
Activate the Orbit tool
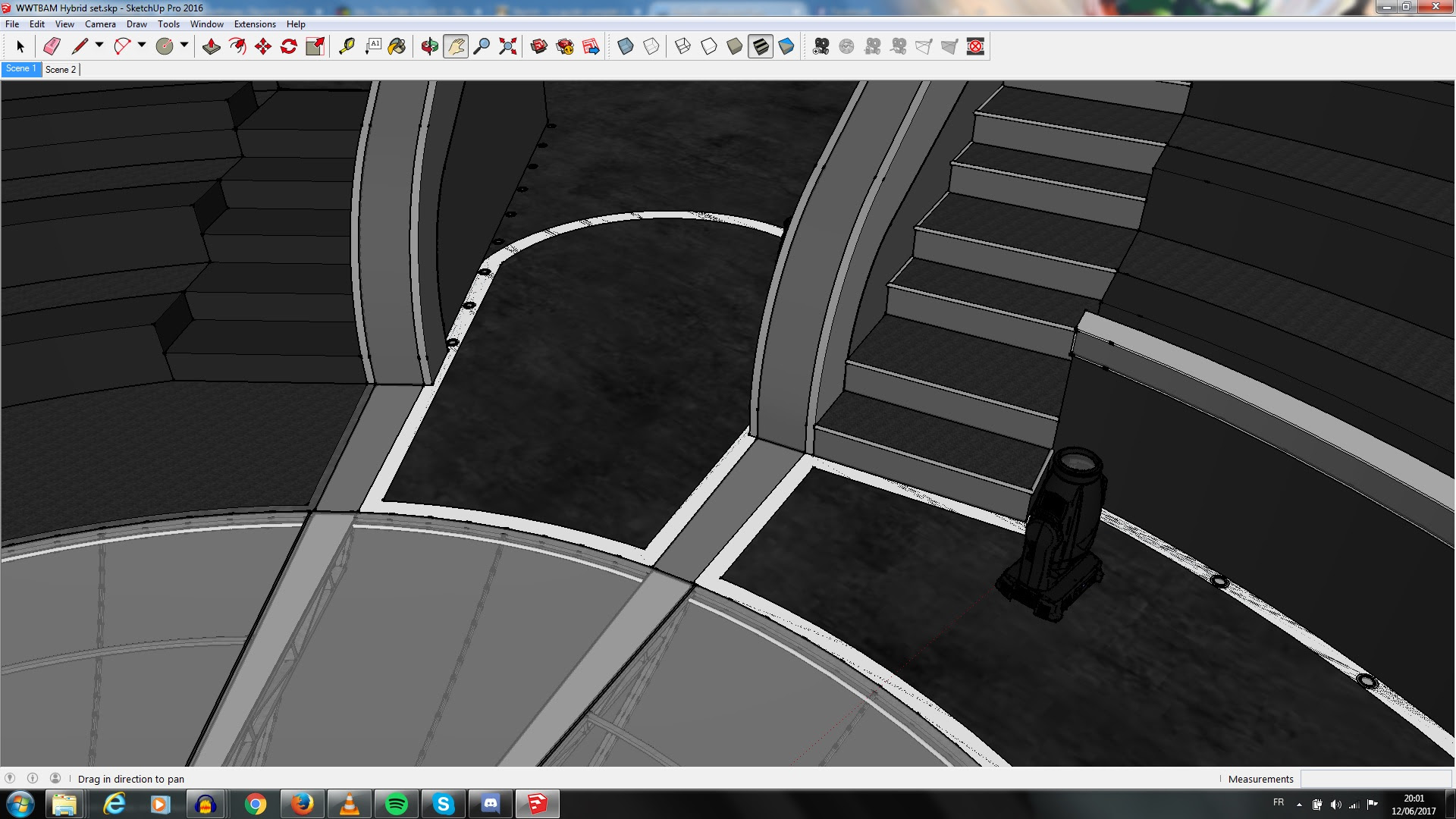tap(428, 46)
